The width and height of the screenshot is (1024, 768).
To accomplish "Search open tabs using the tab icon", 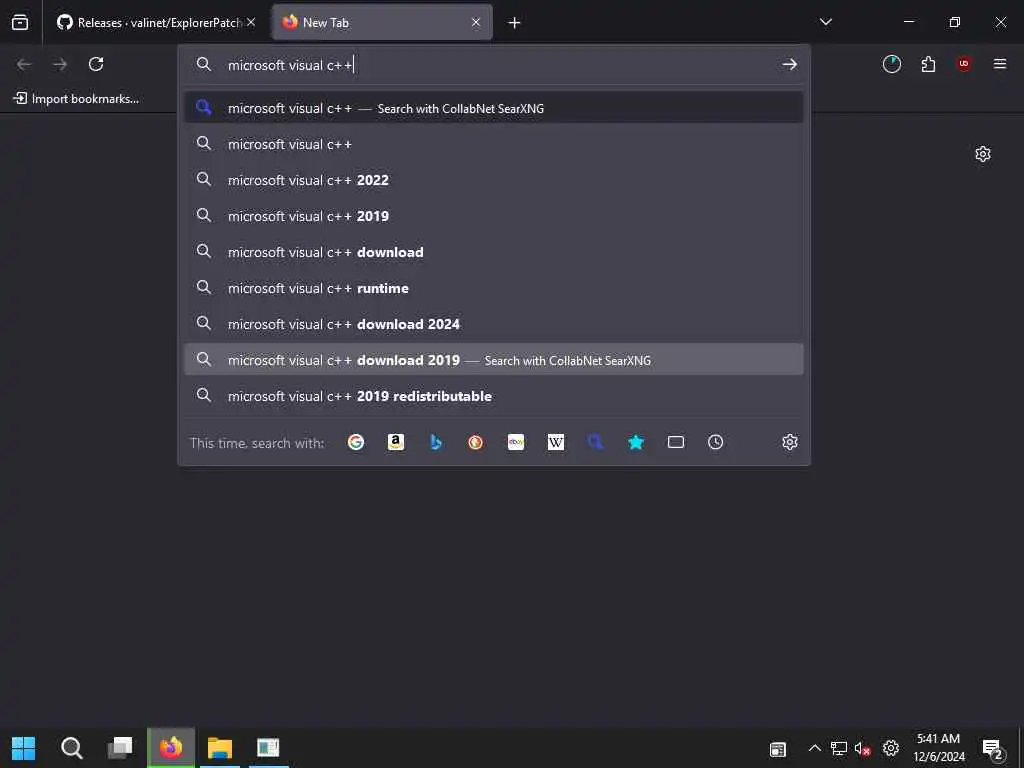I will 676,442.
